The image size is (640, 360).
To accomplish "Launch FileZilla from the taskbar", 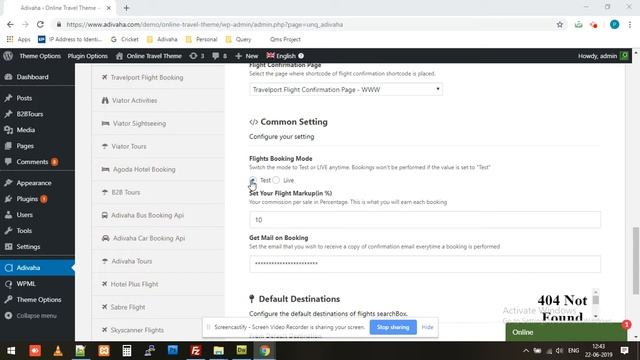I will 196,351.
